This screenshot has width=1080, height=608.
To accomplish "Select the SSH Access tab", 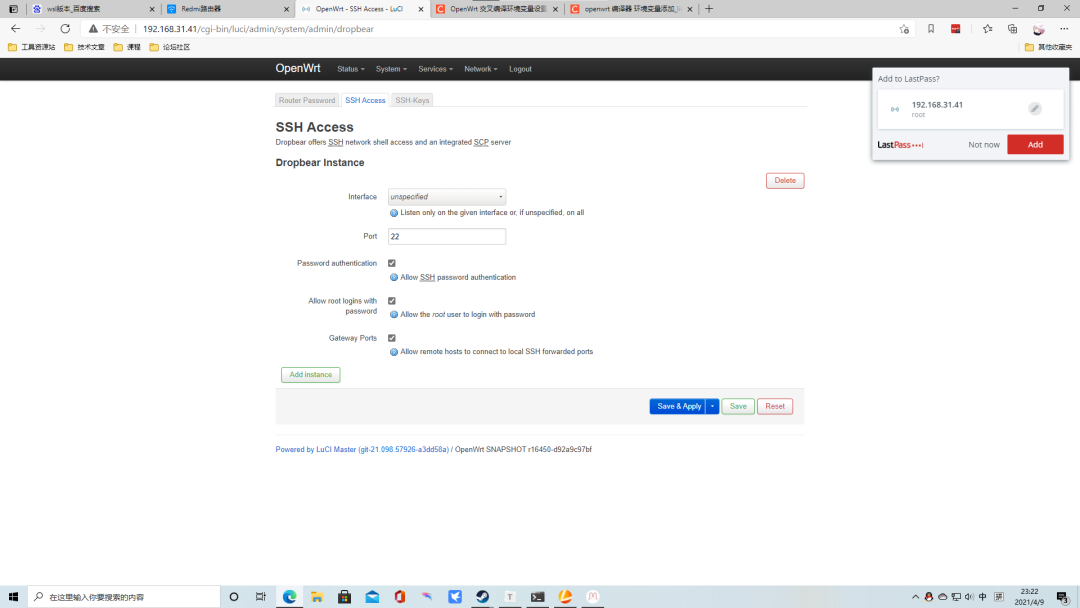I will point(365,101).
